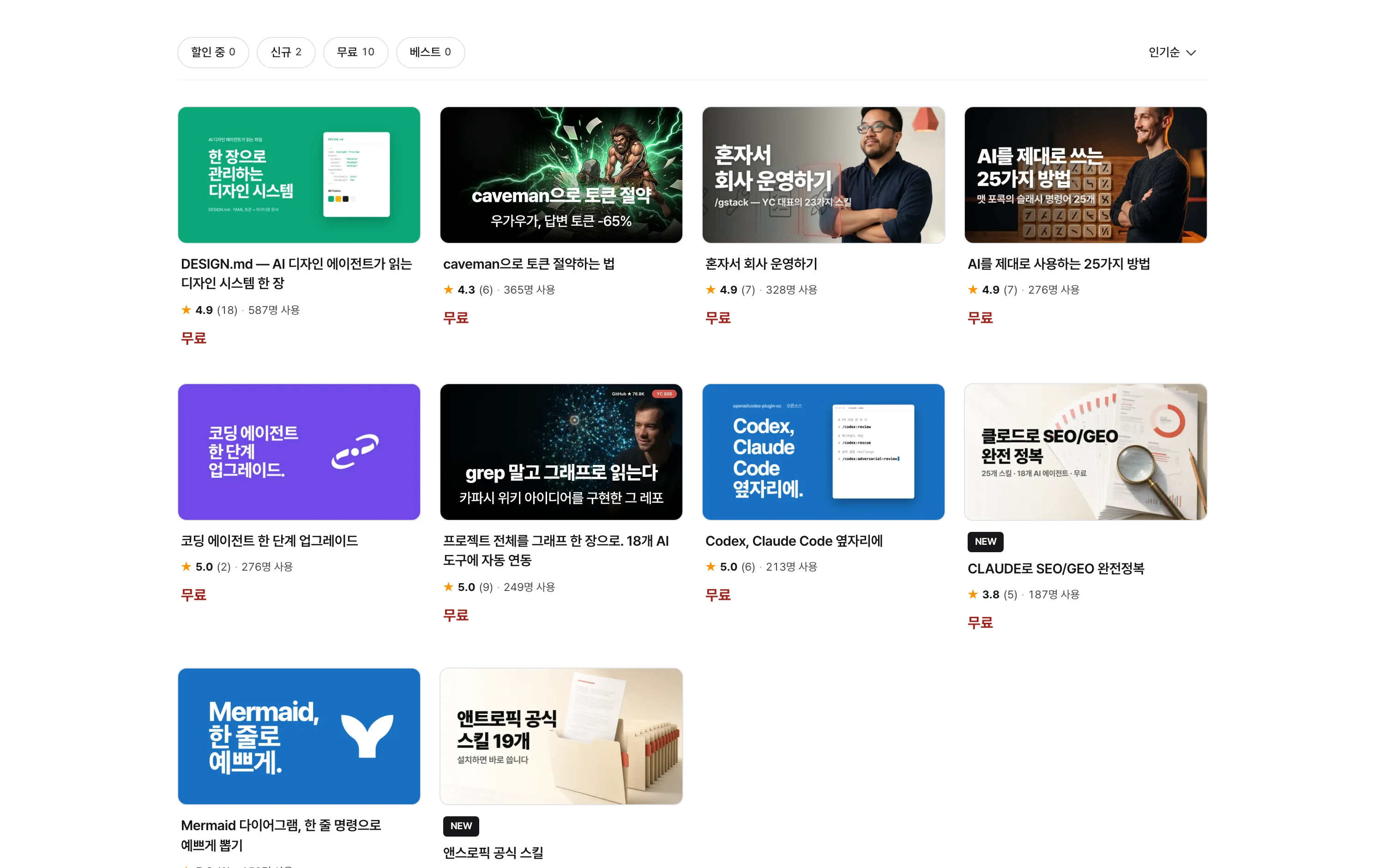This screenshot has height=868, width=1385.
Task: Click the star icon beside 4.3 rating
Action: [x=448, y=289]
